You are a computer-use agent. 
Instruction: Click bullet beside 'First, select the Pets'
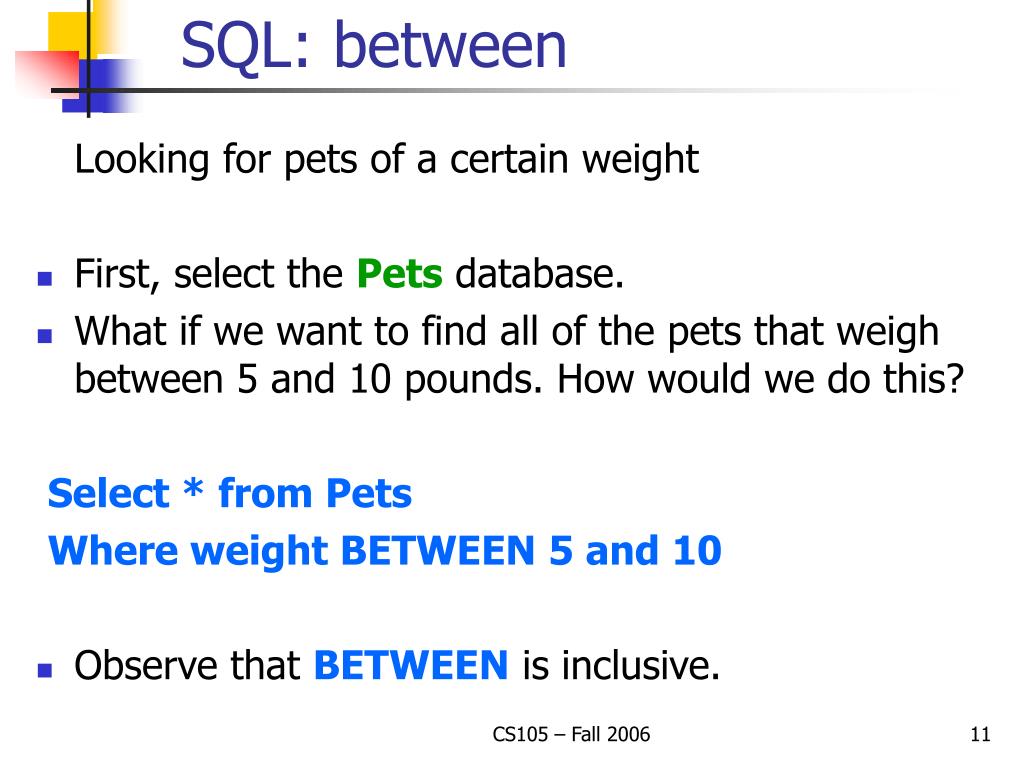click(44, 279)
